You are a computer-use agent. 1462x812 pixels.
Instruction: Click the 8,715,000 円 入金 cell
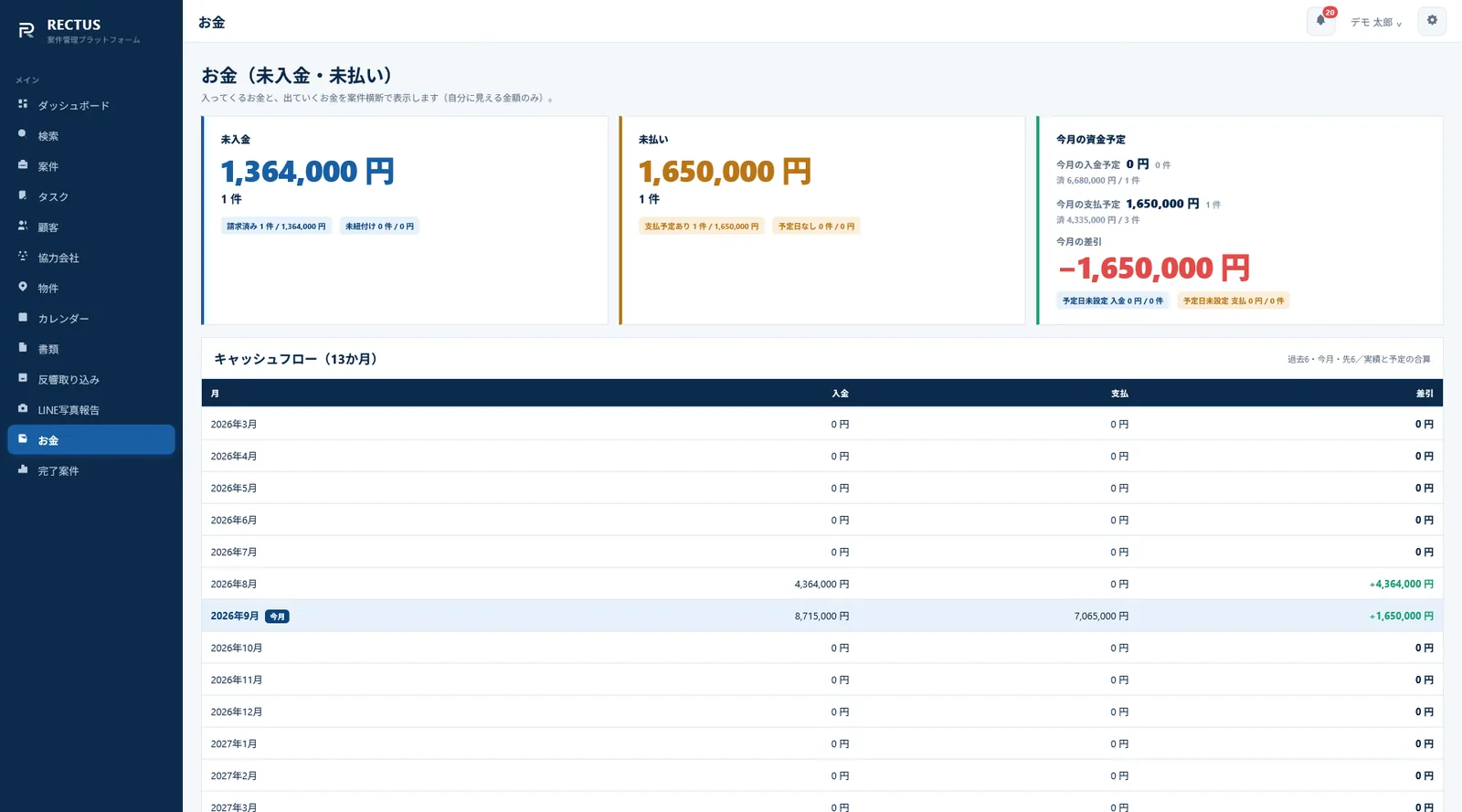click(821, 616)
